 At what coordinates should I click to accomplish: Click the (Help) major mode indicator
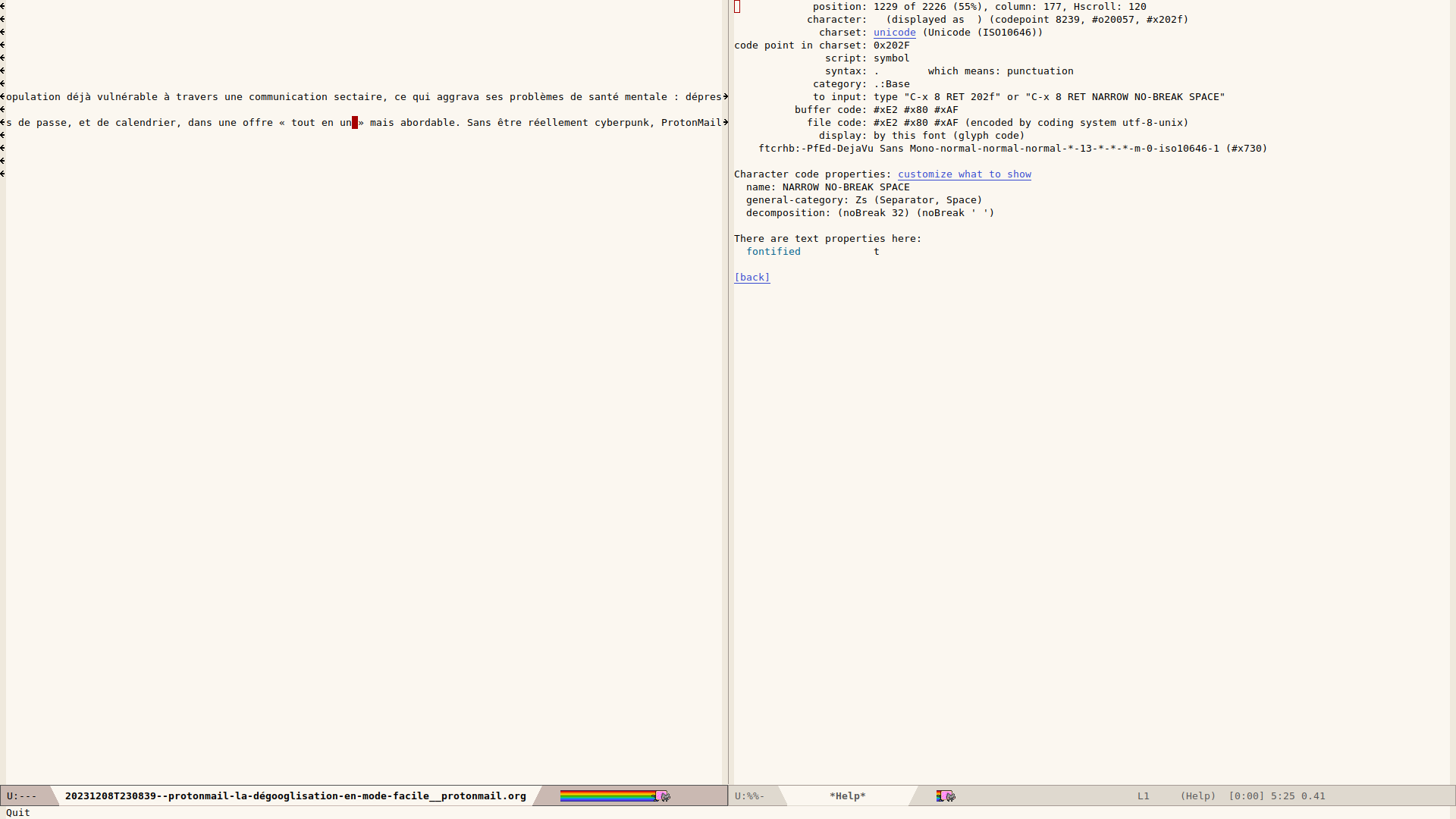point(1198,795)
